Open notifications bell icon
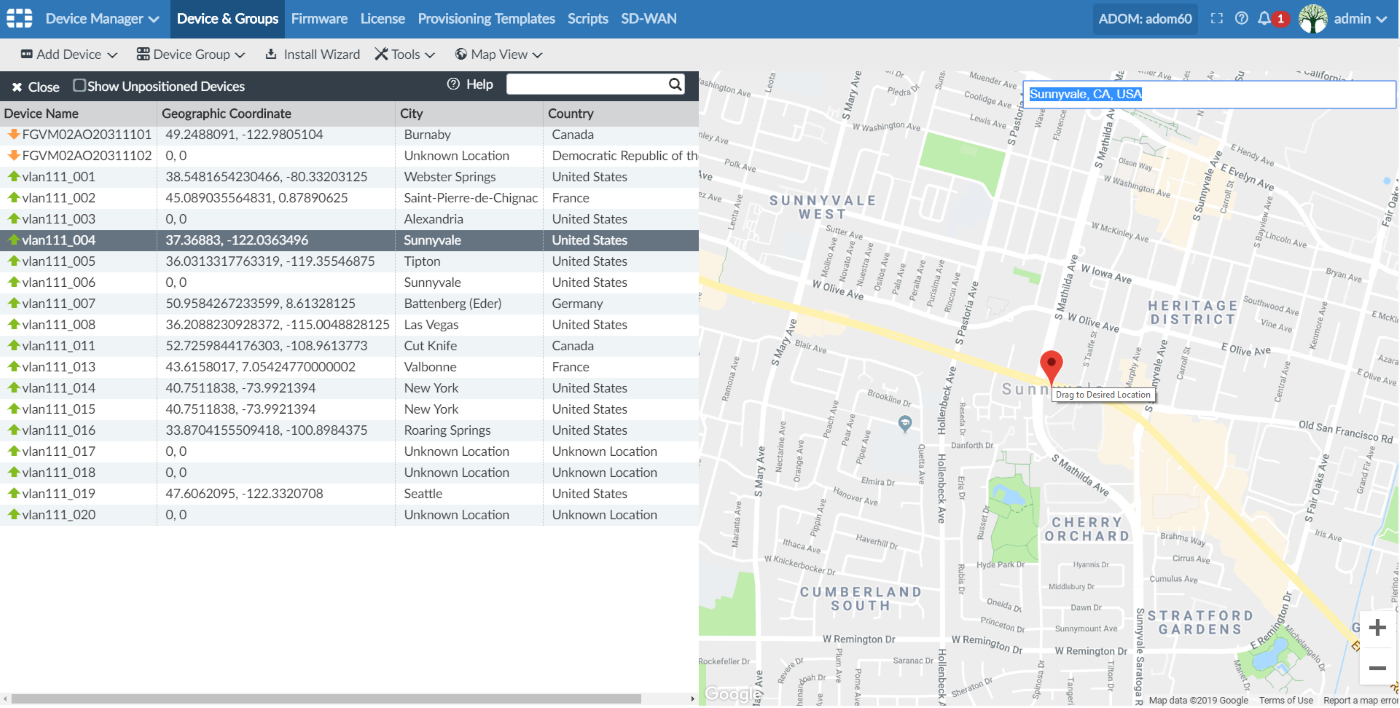The height and width of the screenshot is (708, 1400). (1265, 19)
